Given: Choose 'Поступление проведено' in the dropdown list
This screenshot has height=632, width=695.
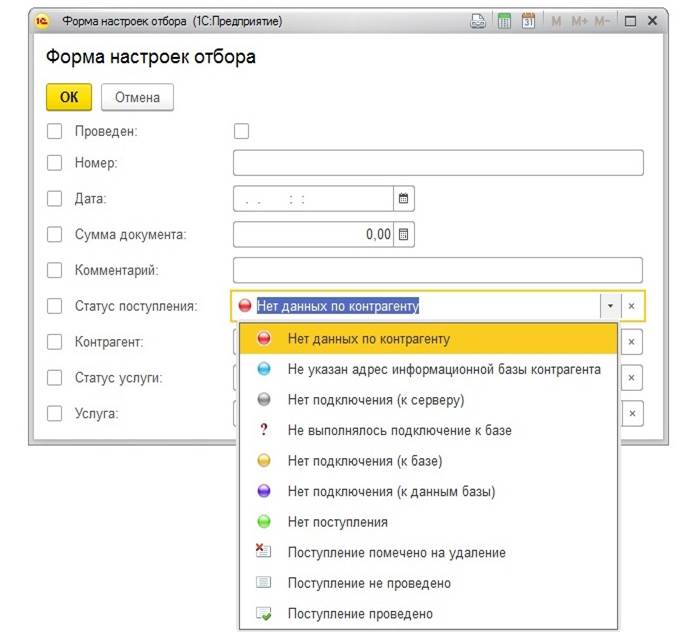Looking at the screenshot, I should pyautogui.click(x=360, y=613).
